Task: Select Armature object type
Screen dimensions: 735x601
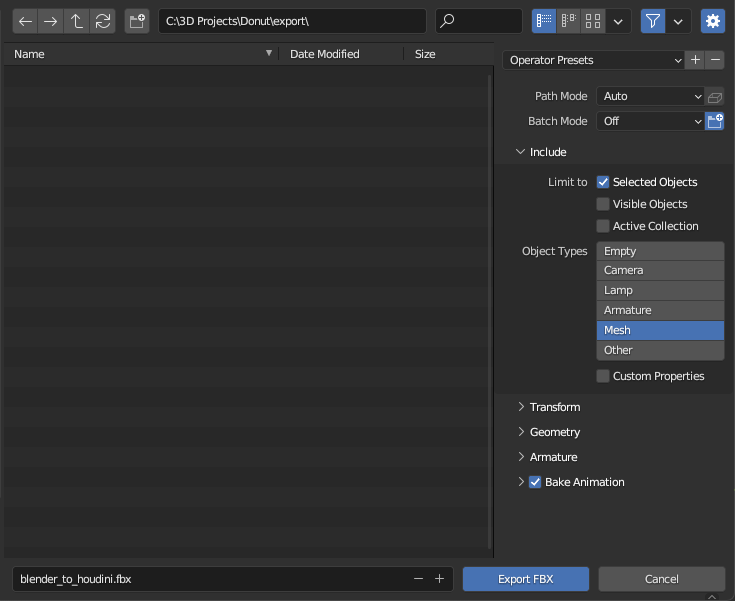Action: coord(660,310)
